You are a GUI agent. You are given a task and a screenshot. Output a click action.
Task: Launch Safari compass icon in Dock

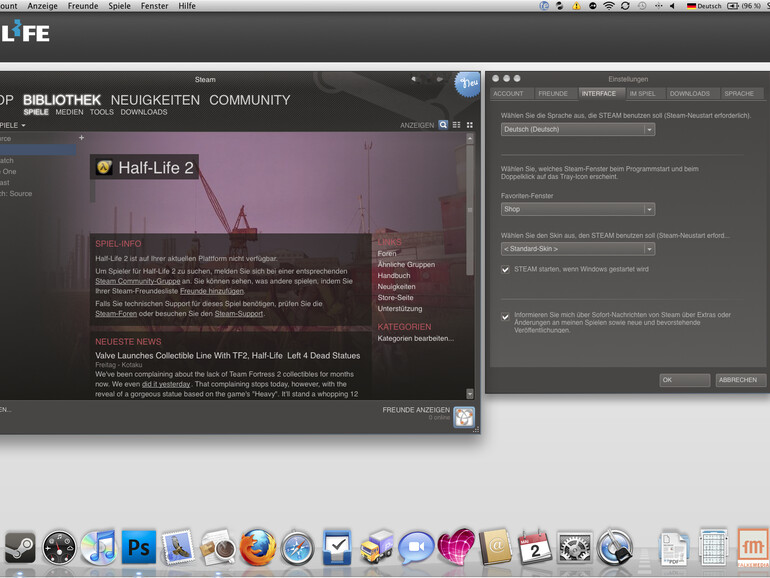point(297,548)
